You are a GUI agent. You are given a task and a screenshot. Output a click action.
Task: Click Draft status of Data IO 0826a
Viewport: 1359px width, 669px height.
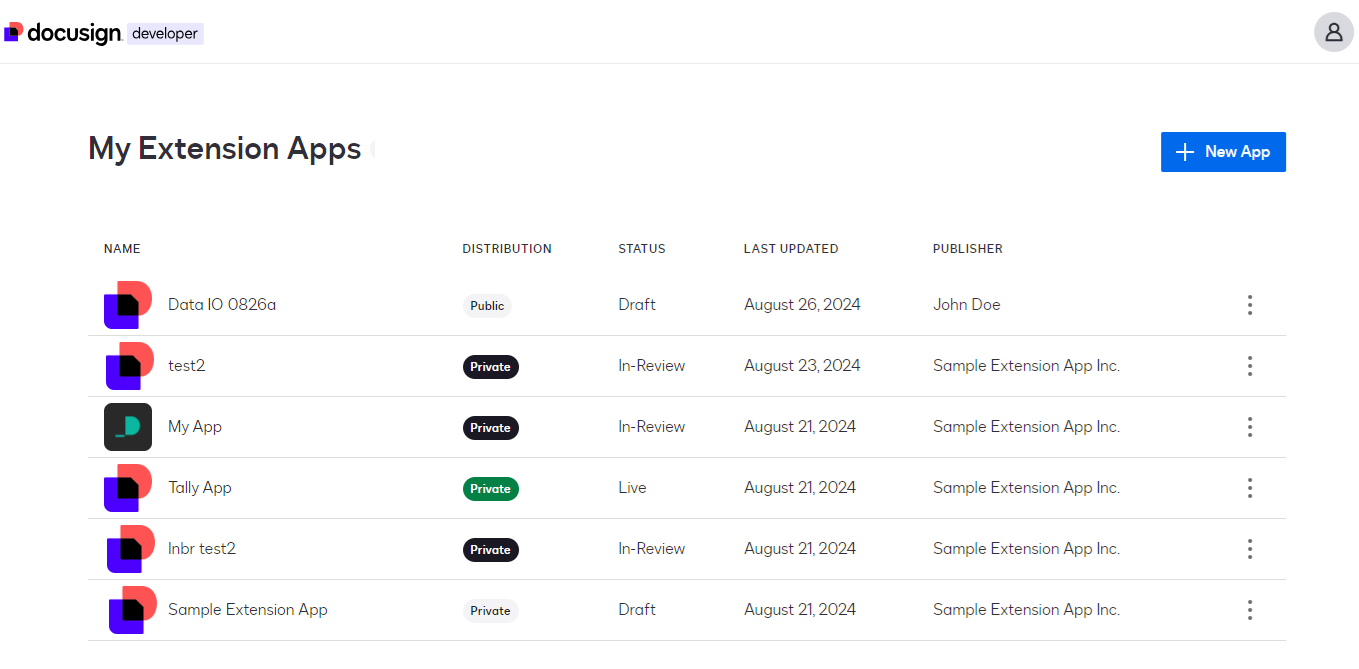click(x=637, y=305)
